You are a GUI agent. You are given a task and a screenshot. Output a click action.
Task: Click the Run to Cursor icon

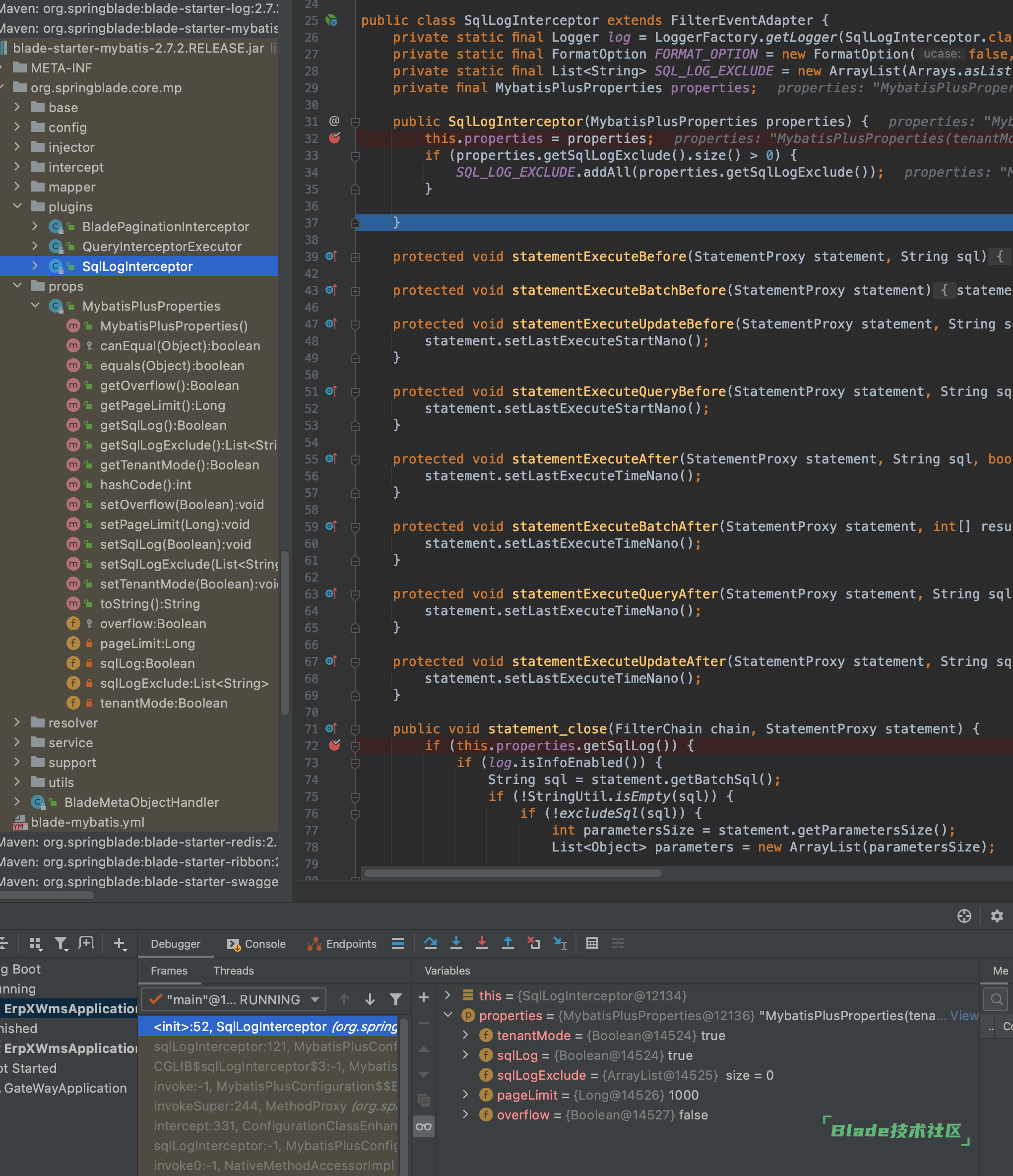click(x=560, y=943)
